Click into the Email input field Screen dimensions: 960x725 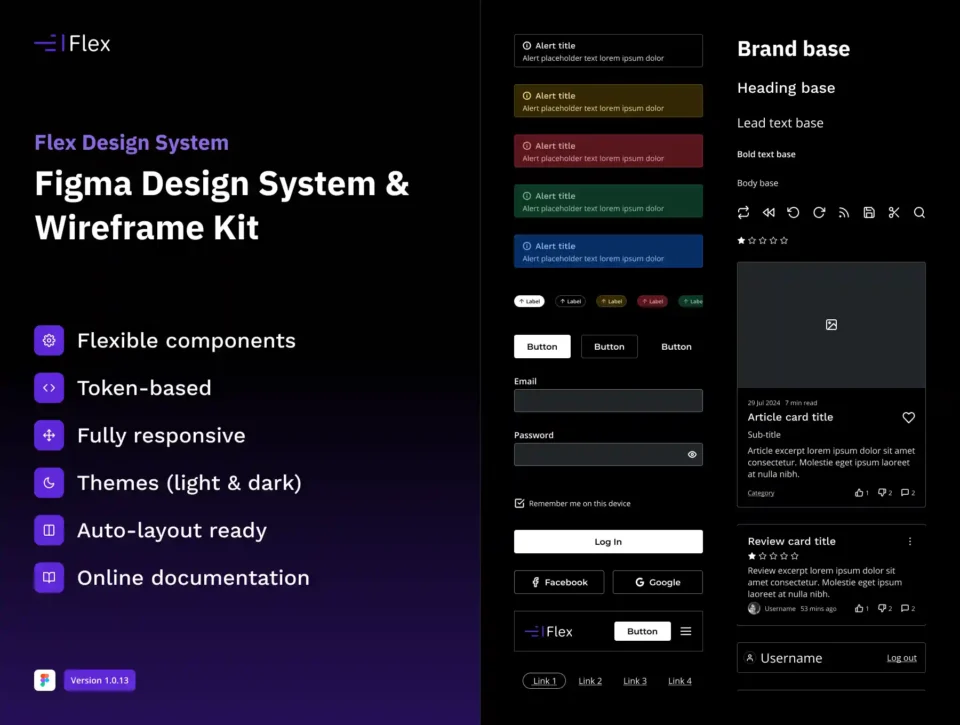click(x=608, y=401)
